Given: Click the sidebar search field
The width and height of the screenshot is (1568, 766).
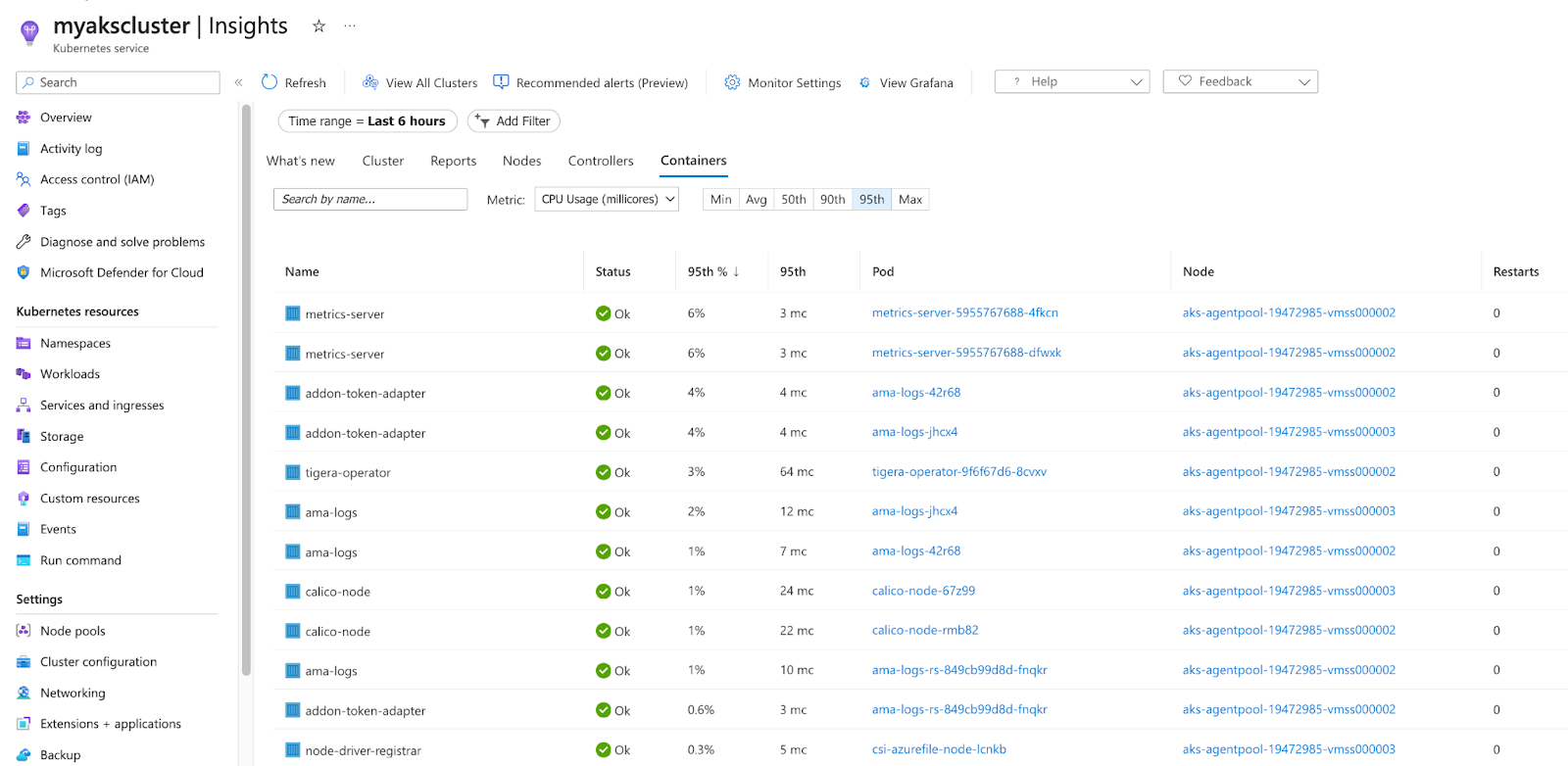Looking at the screenshot, I should [x=118, y=82].
